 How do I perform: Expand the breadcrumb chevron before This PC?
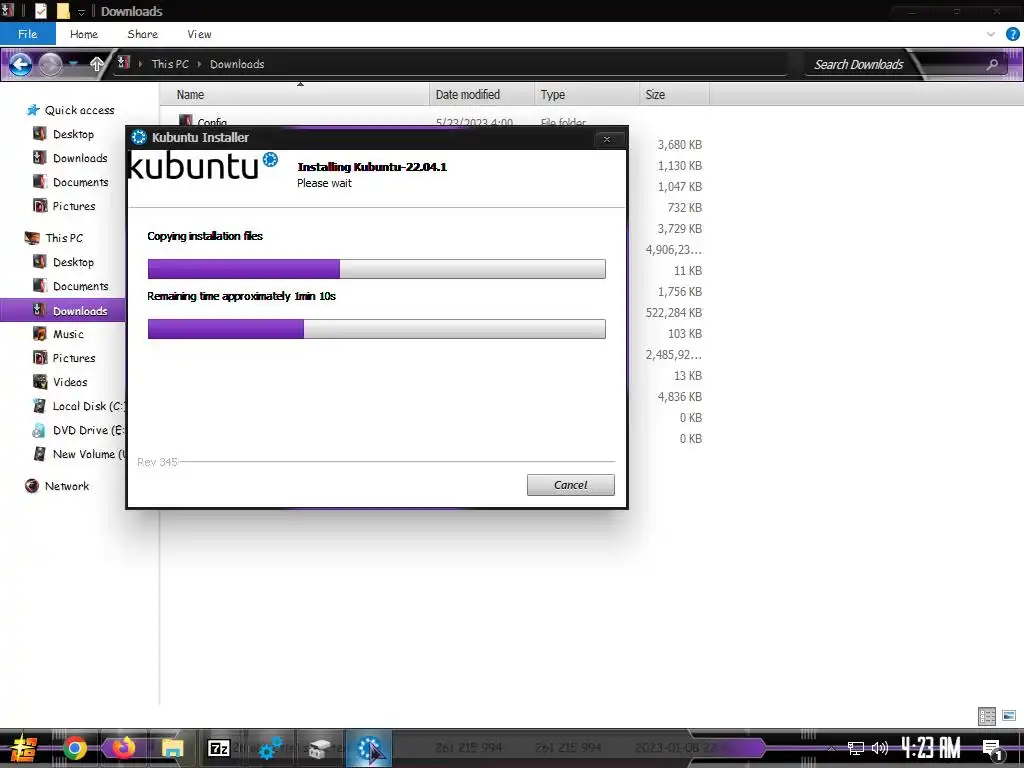click(x=140, y=64)
